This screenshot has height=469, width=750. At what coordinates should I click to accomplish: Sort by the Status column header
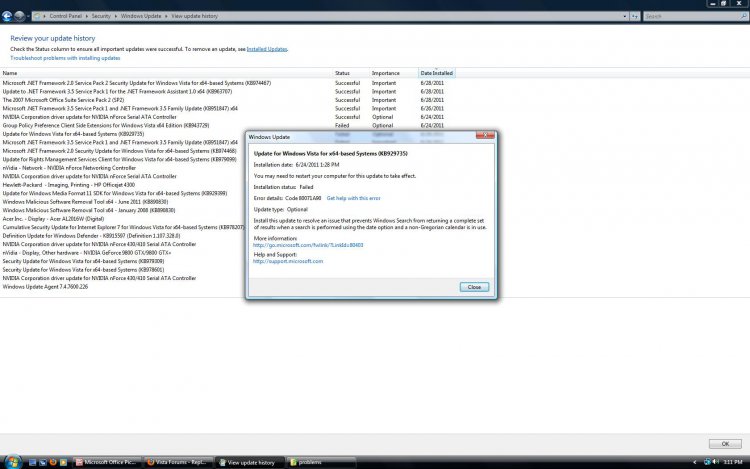351,73
